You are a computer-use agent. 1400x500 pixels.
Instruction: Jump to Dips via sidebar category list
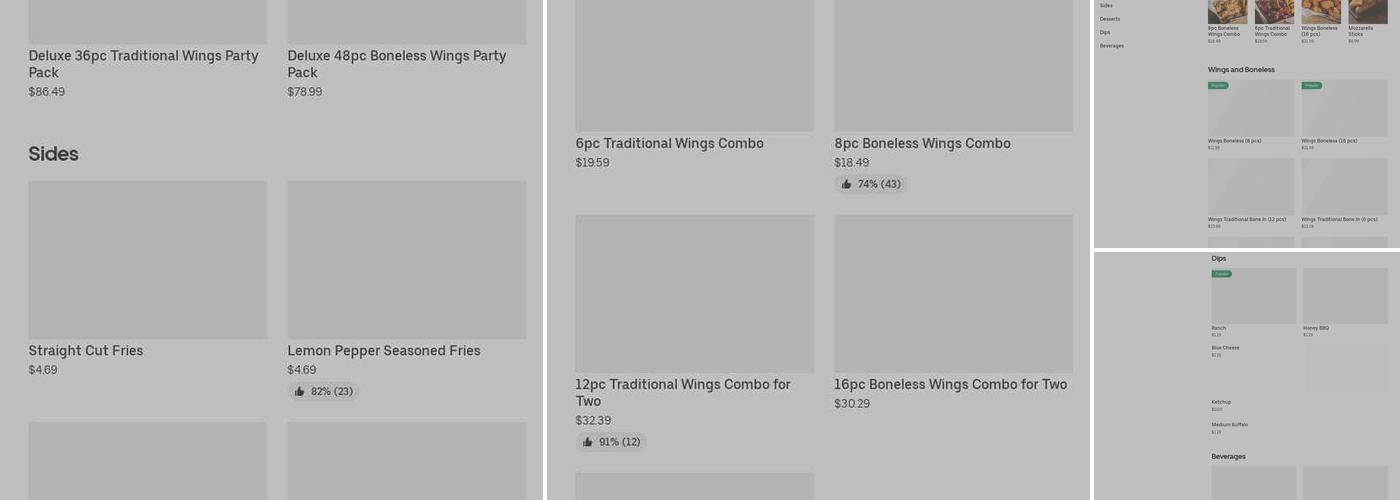[x=1105, y=32]
